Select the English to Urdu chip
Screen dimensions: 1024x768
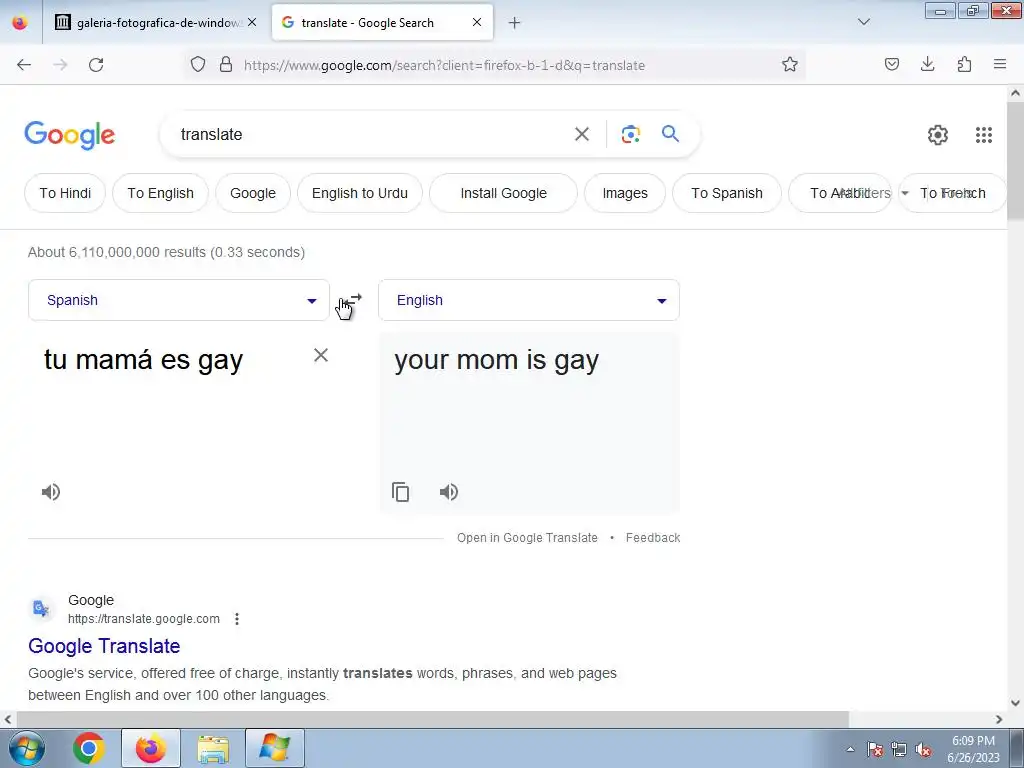click(x=360, y=193)
